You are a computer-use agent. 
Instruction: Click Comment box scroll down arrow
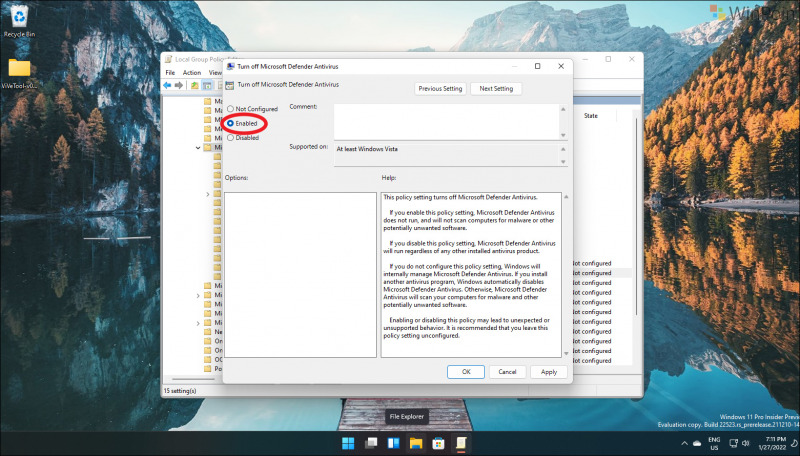click(563, 135)
